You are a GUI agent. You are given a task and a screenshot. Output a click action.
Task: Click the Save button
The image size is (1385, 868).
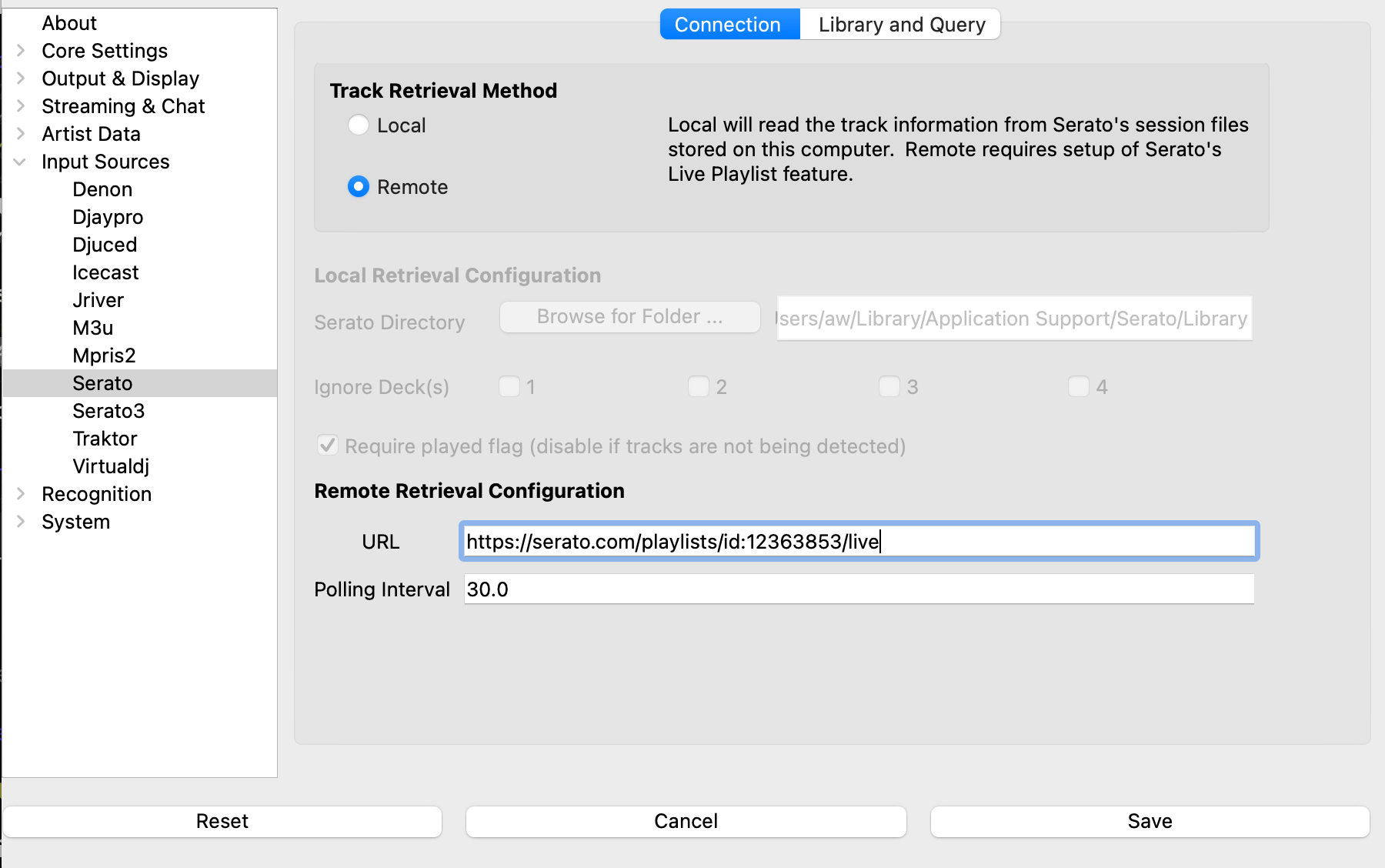coord(1150,821)
